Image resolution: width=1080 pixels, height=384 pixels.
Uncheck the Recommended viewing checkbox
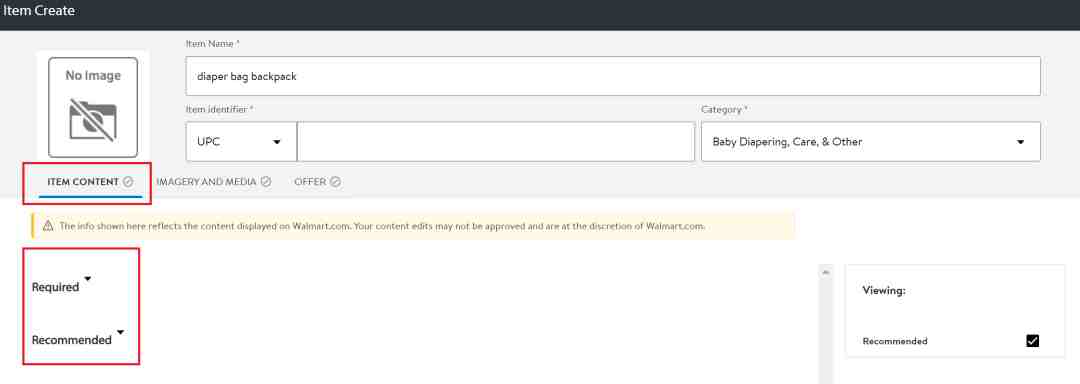pos(1032,341)
